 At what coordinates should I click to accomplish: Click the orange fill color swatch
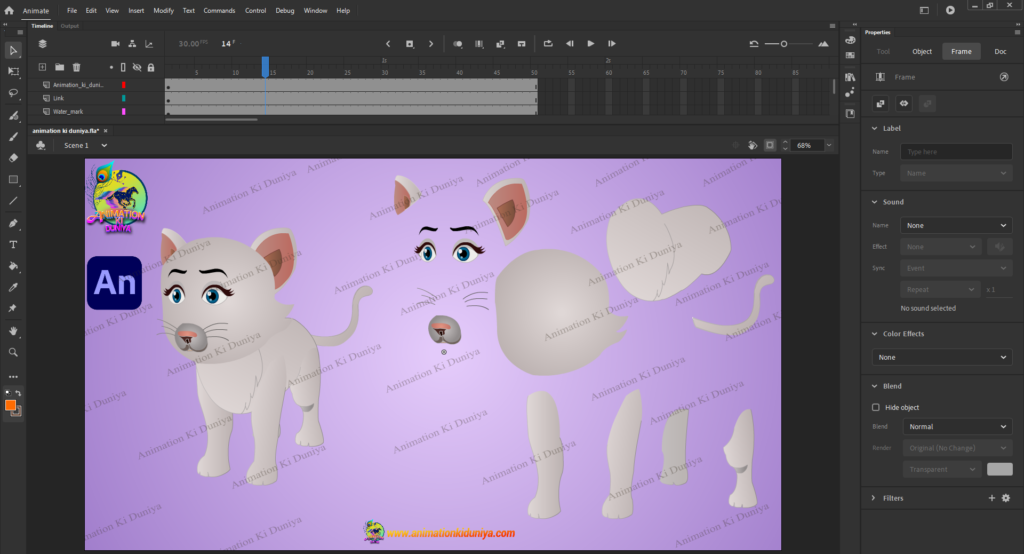pyautogui.click(x=10, y=406)
